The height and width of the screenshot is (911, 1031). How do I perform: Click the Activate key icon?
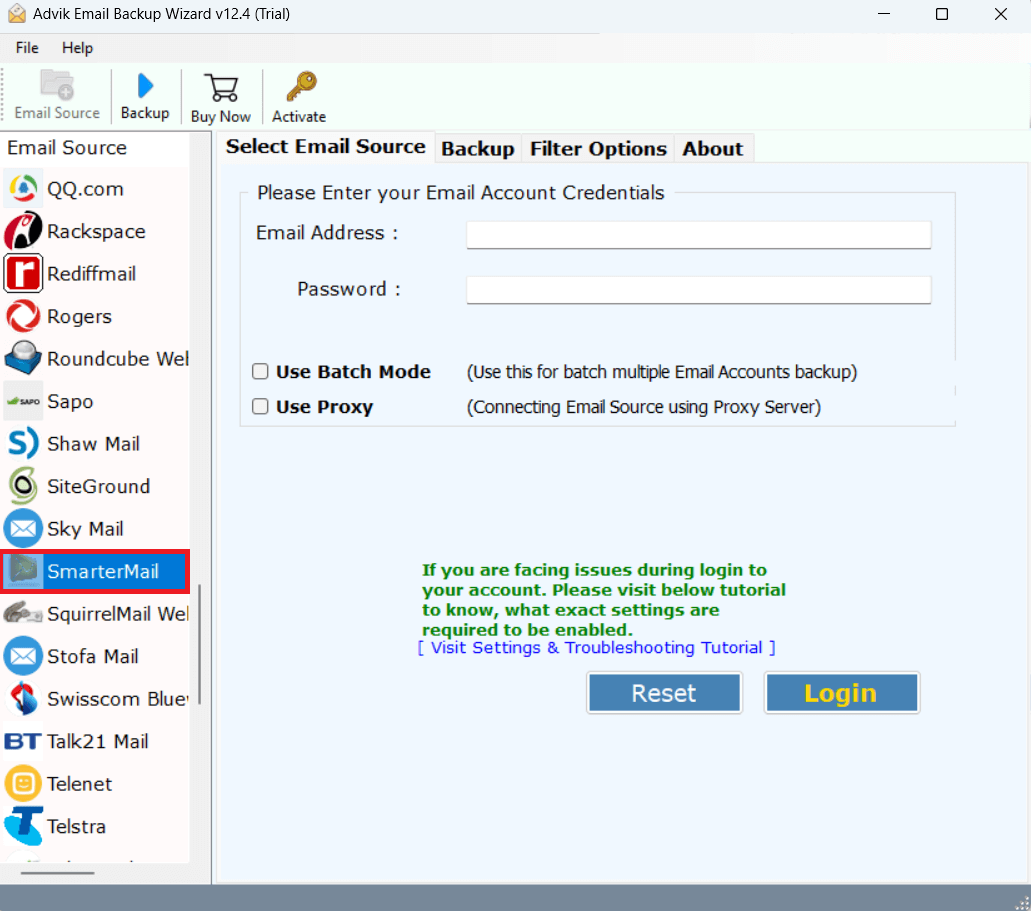pyautogui.click(x=301, y=87)
